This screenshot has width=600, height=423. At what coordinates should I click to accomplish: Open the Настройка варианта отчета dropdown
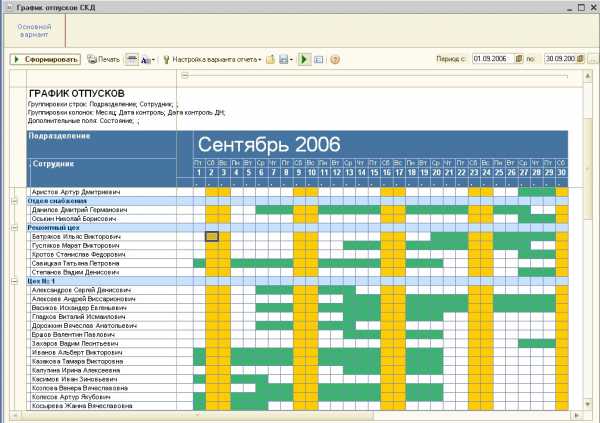point(213,59)
